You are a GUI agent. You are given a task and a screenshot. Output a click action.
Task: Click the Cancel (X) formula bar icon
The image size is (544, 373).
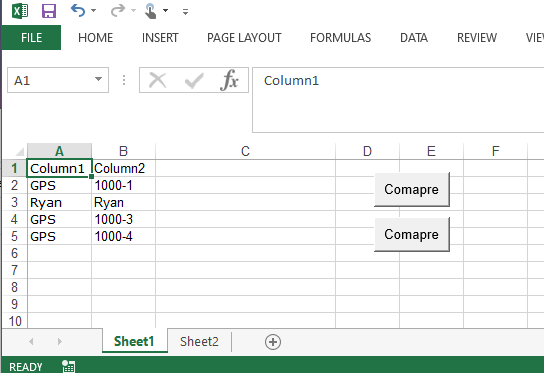(x=158, y=80)
